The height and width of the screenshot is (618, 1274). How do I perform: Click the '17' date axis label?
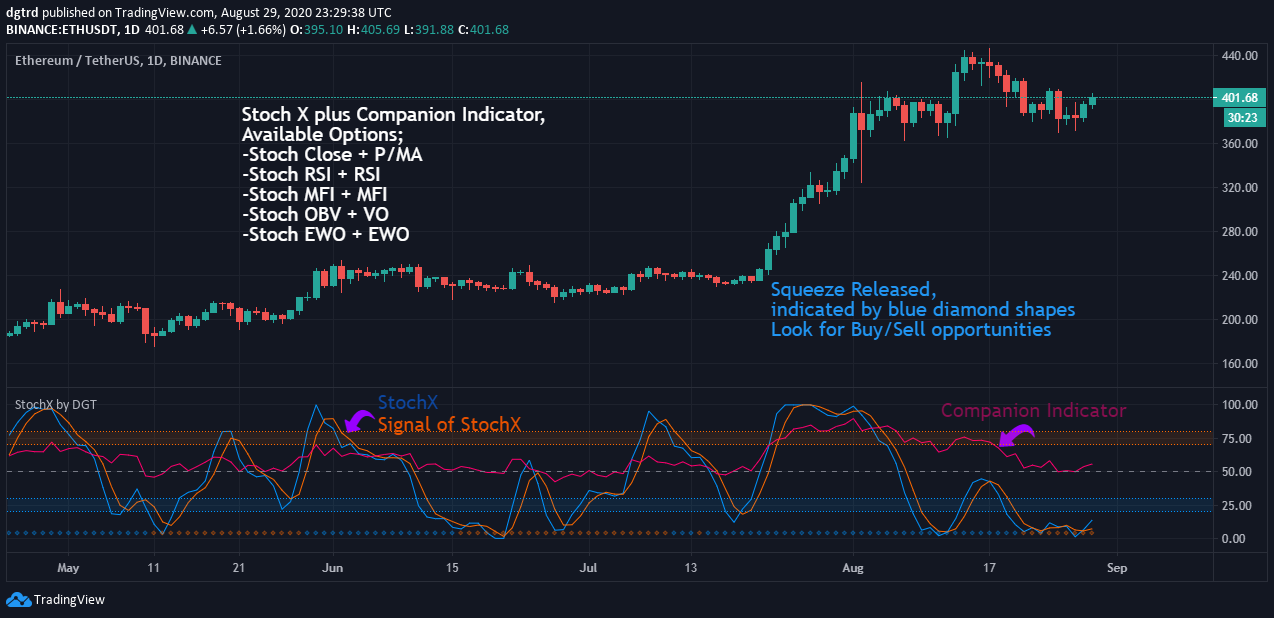[989, 567]
